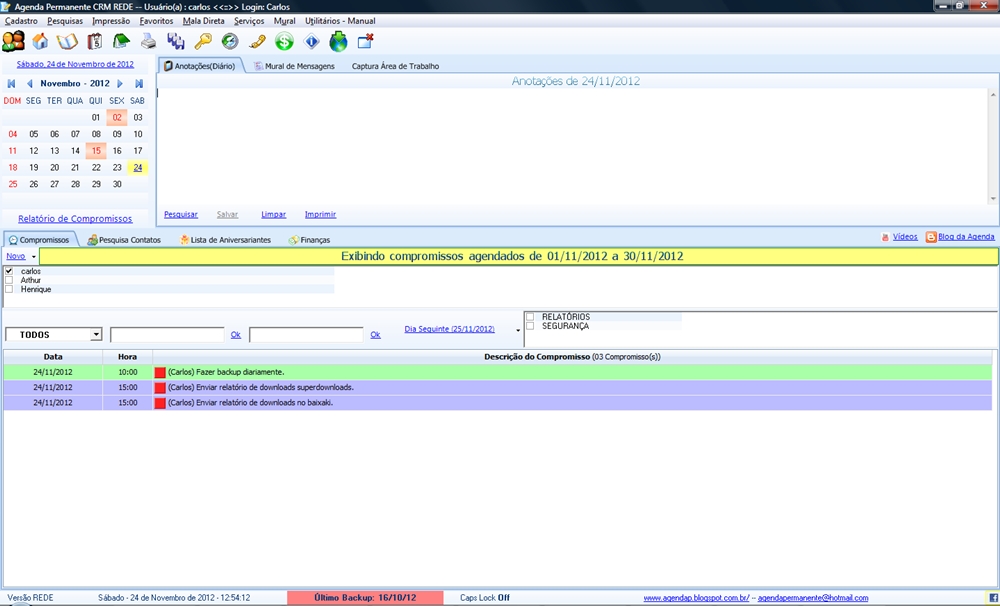The width and height of the screenshot is (1000, 606).
Task: Open Lista de Aniversariantes tab
Action: tap(225, 240)
